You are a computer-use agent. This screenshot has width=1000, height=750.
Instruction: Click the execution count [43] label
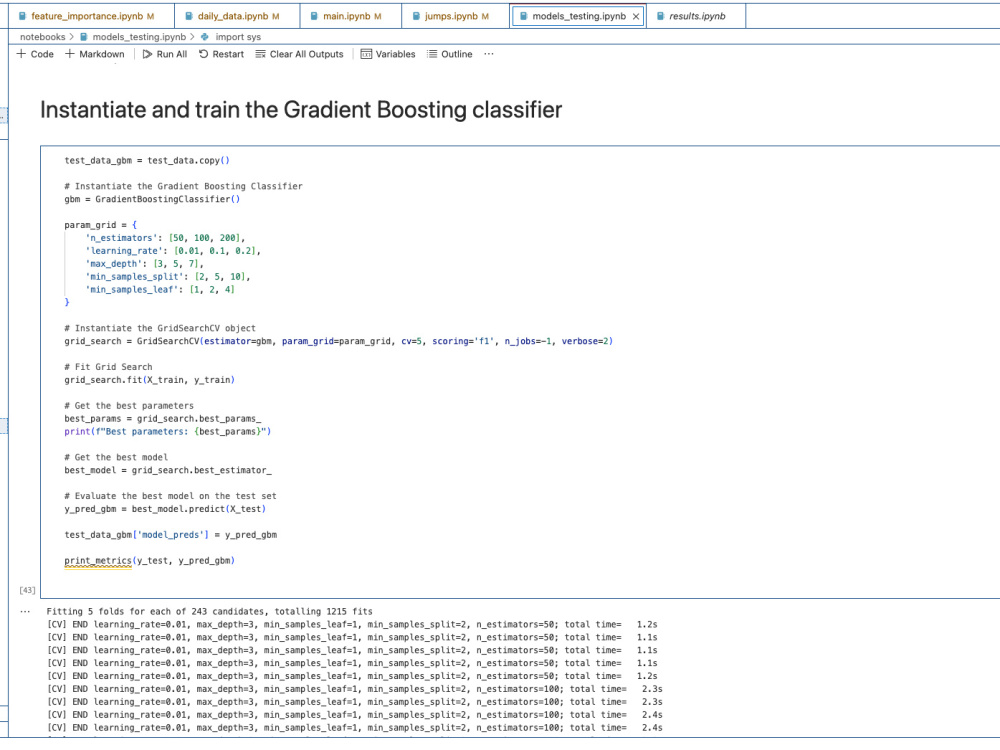tap(27, 590)
